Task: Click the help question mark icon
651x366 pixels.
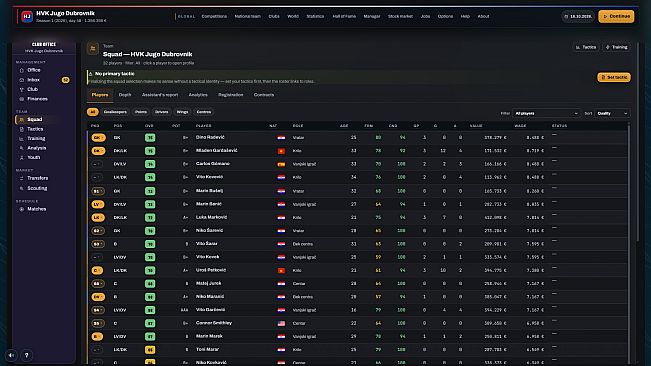Action: coord(27,355)
